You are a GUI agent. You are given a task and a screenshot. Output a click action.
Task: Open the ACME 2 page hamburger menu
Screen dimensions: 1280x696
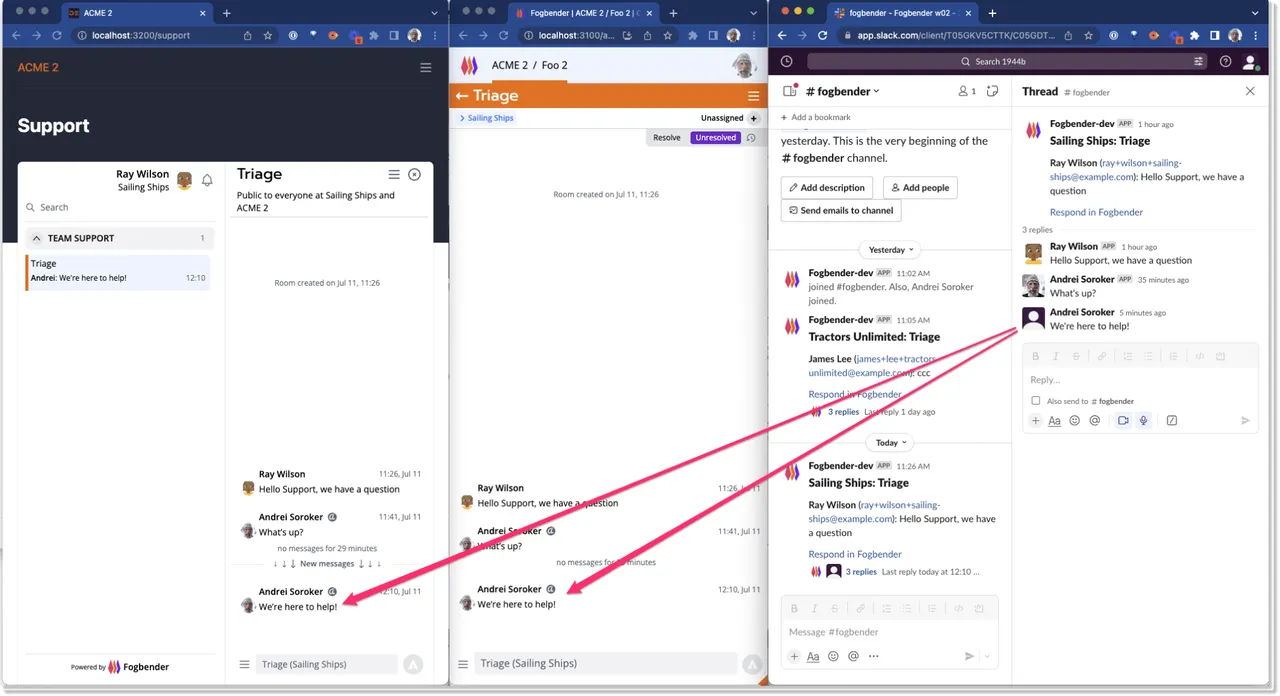426,67
